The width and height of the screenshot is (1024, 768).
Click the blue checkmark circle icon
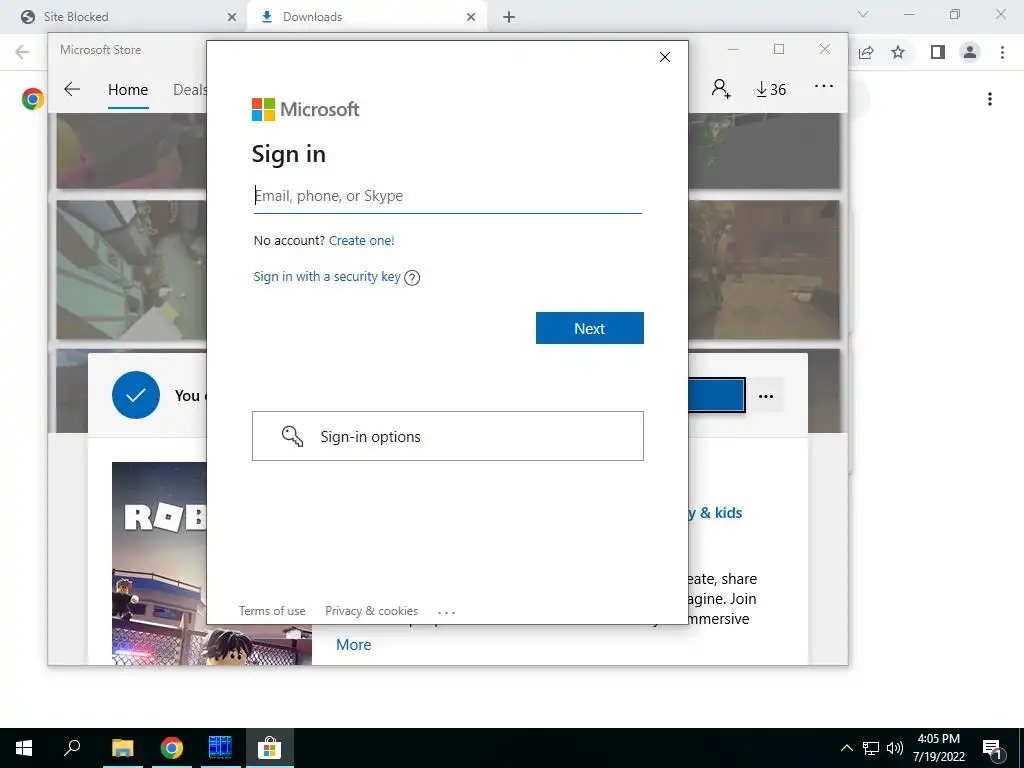click(x=136, y=395)
